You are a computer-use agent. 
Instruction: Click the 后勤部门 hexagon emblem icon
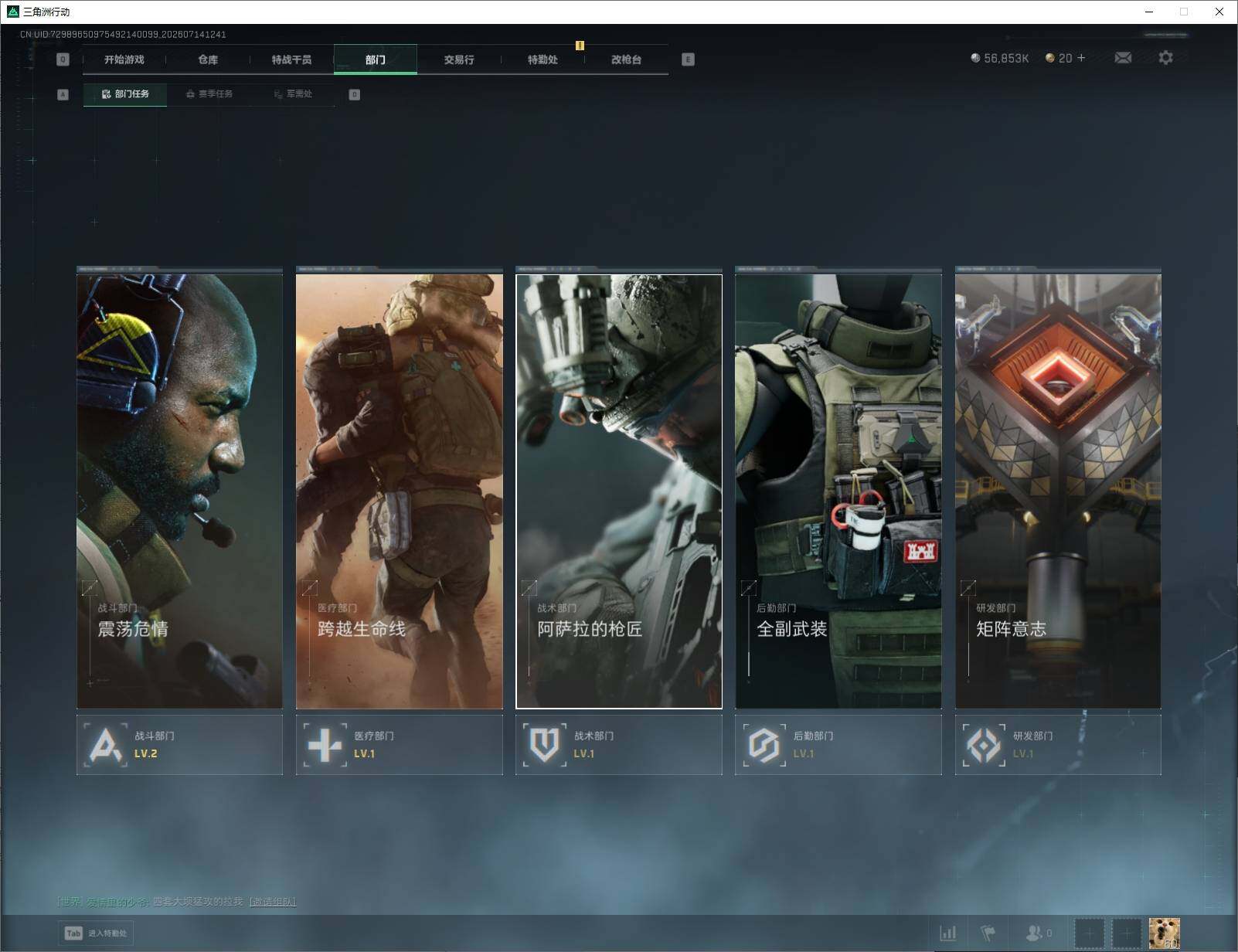pos(764,745)
